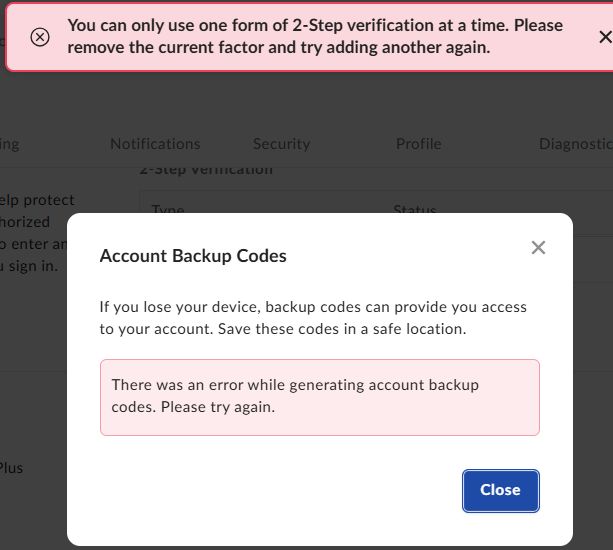The image size is (613, 550).
Task: Click the "elp protect" description text
Action: pyautogui.click(x=37, y=200)
